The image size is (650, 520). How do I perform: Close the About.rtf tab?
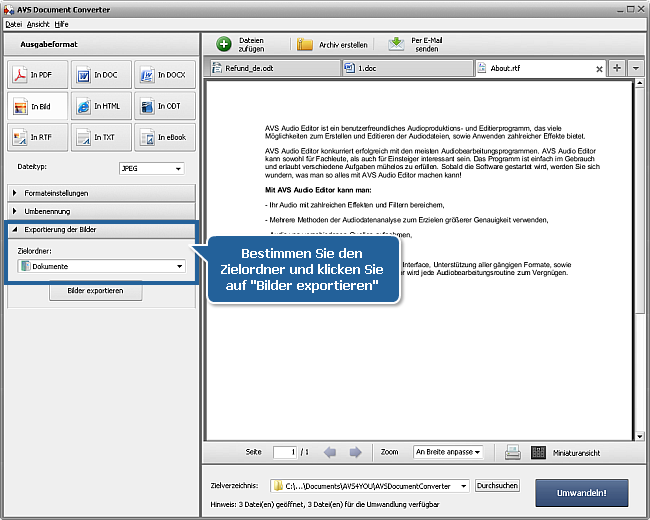tap(599, 69)
